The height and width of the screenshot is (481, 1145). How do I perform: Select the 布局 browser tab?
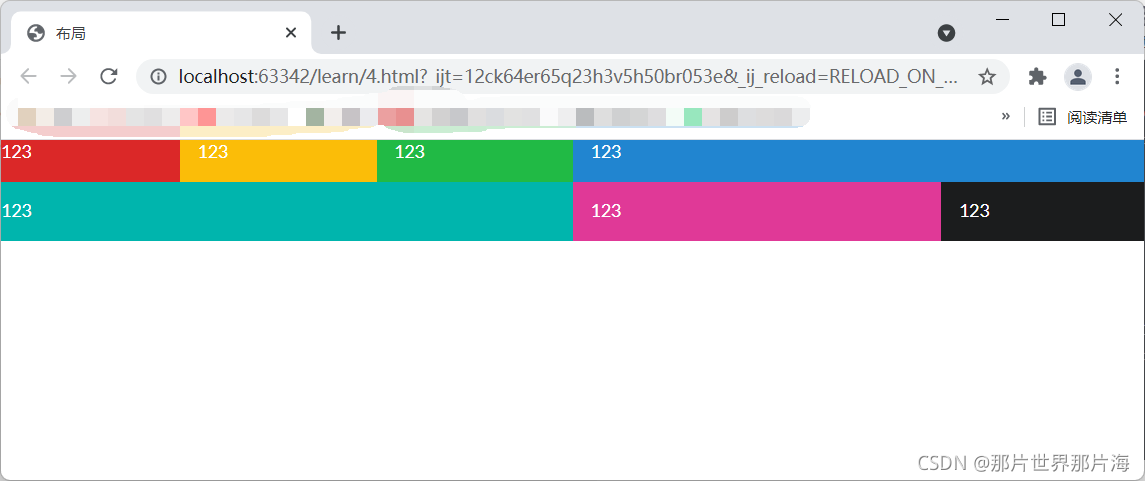pyautogui.click(x=161, y=33)
